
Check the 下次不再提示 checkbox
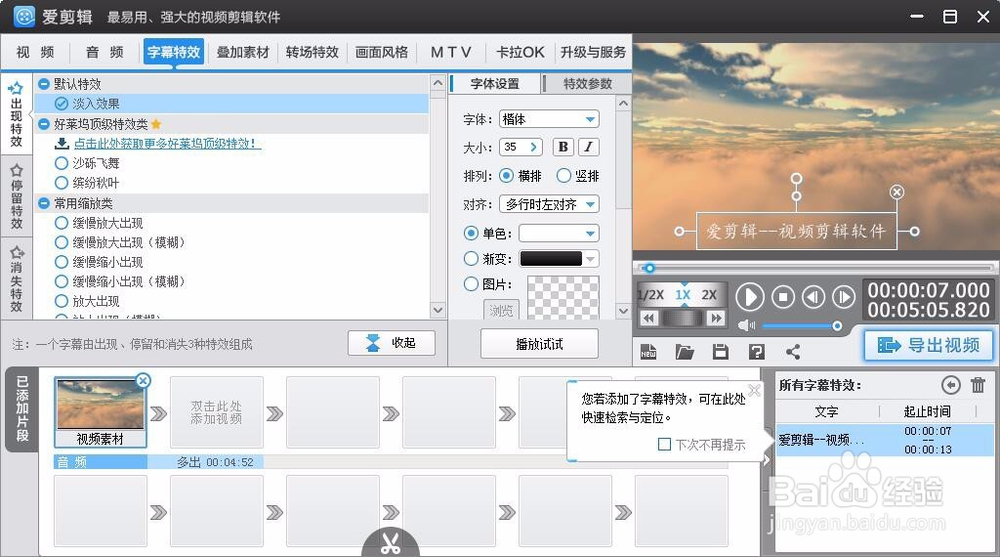pos(664,444)
